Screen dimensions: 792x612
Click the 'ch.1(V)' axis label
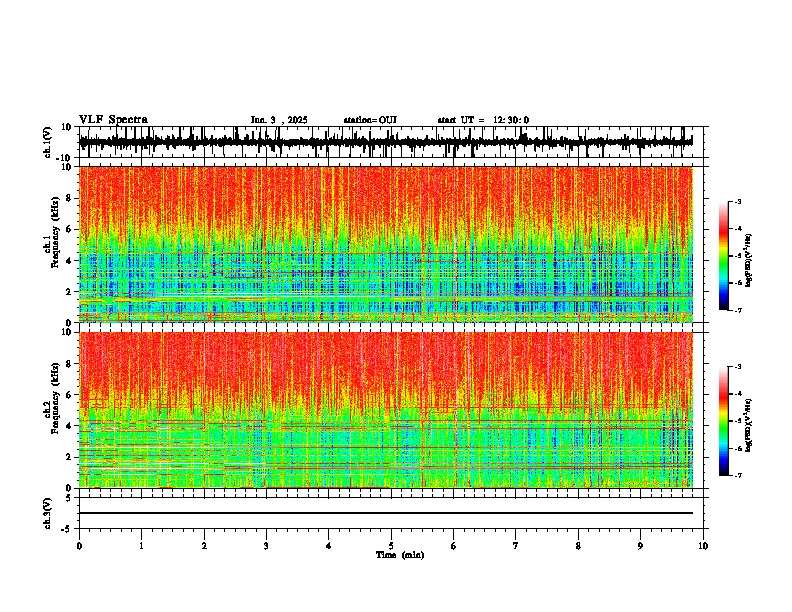(48, 142)
